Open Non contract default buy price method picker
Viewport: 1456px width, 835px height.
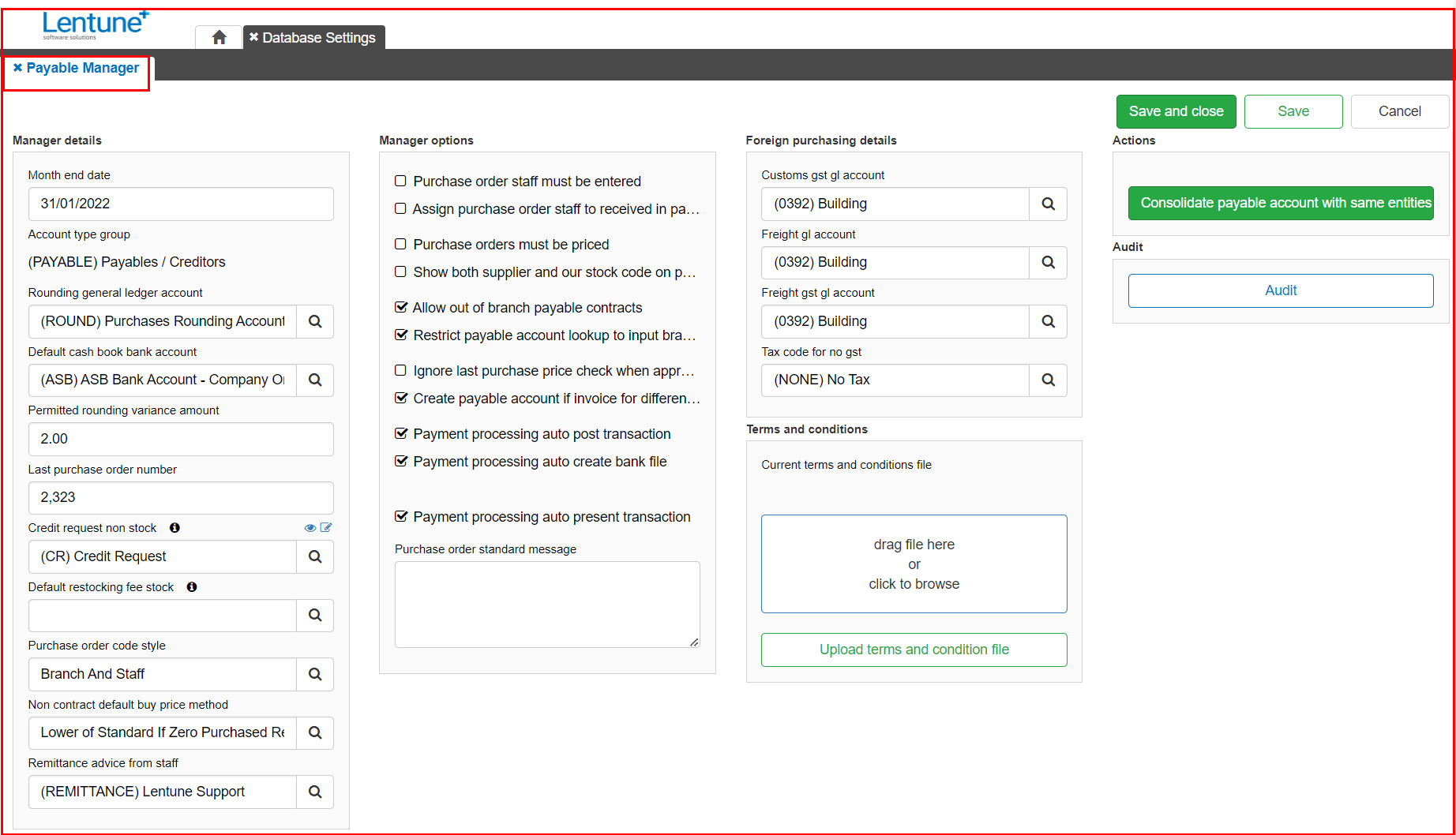pyautogui.click(x=314, y=732)
